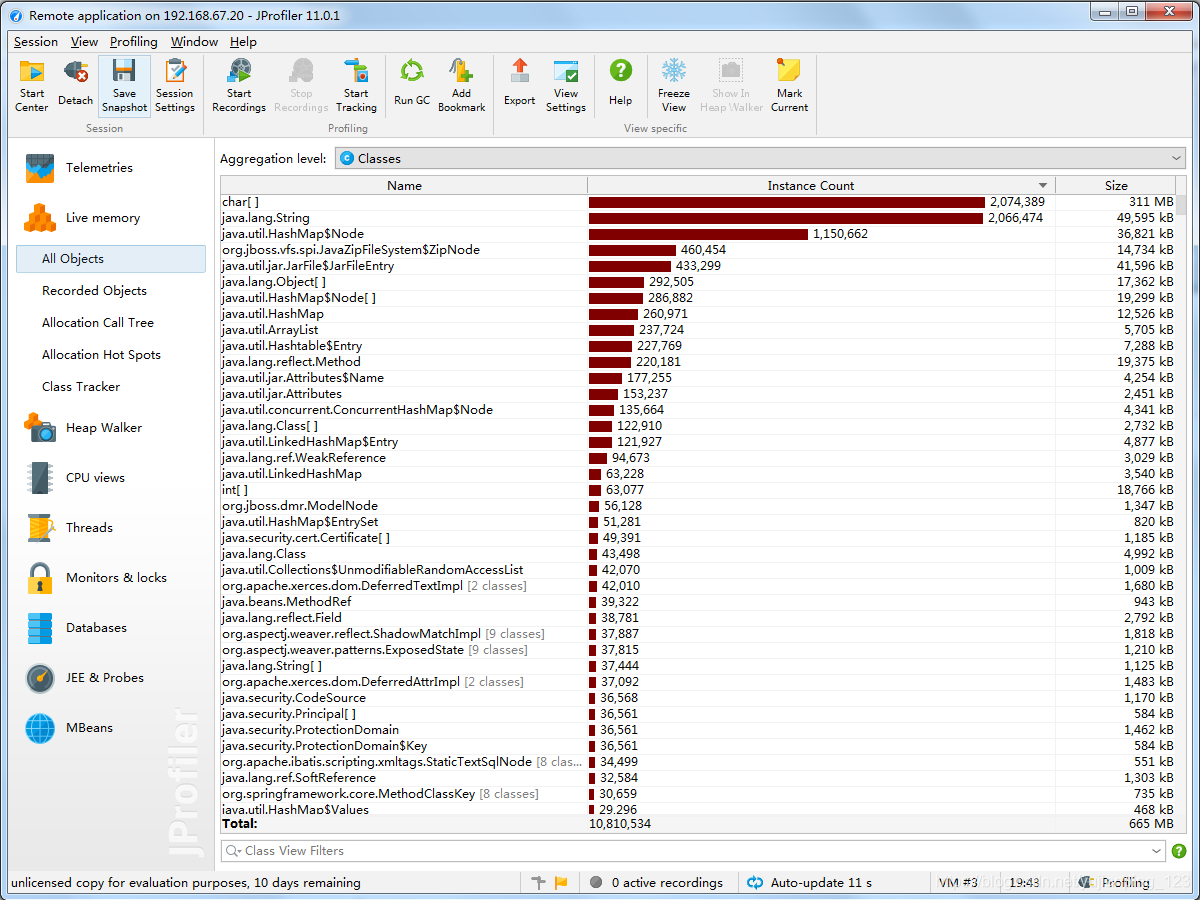
Task: Select java.util.HashMap$Node row
Action: click(x=698, y=234)
